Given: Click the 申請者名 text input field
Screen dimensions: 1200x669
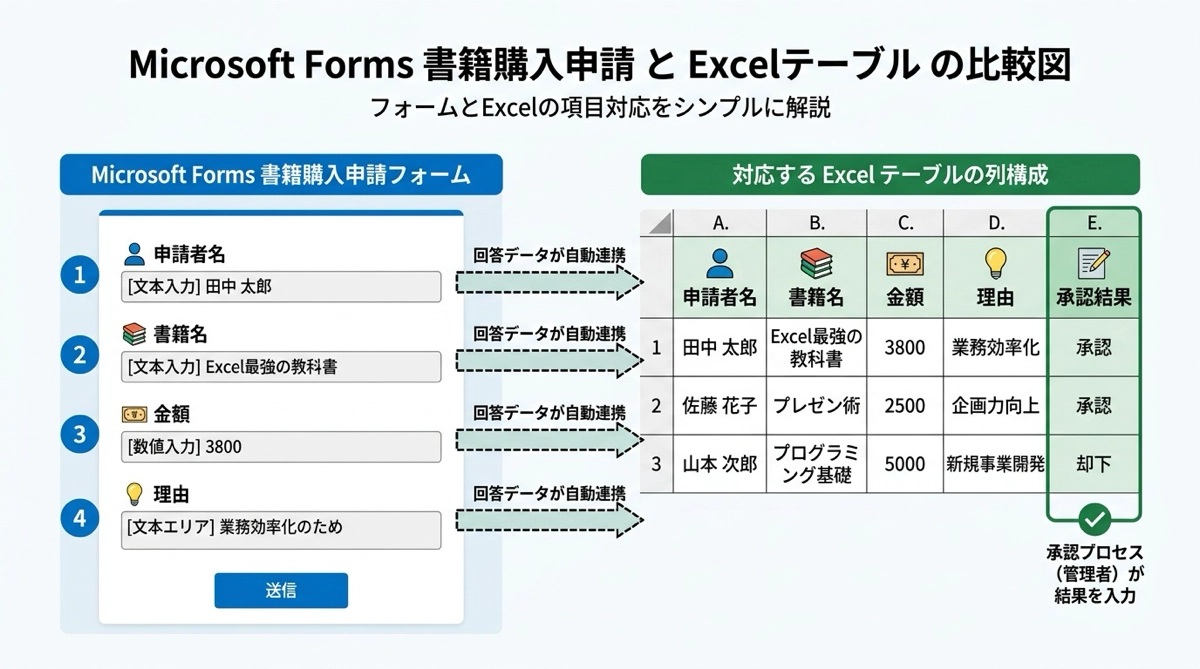Looking at the screenshot, I should coord(281,287).
